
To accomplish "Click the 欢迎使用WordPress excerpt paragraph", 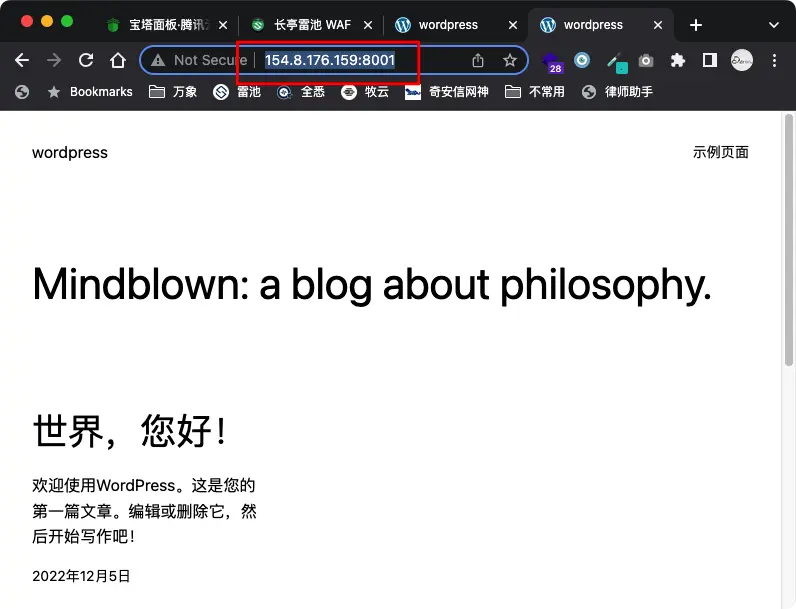I will 144,511.
